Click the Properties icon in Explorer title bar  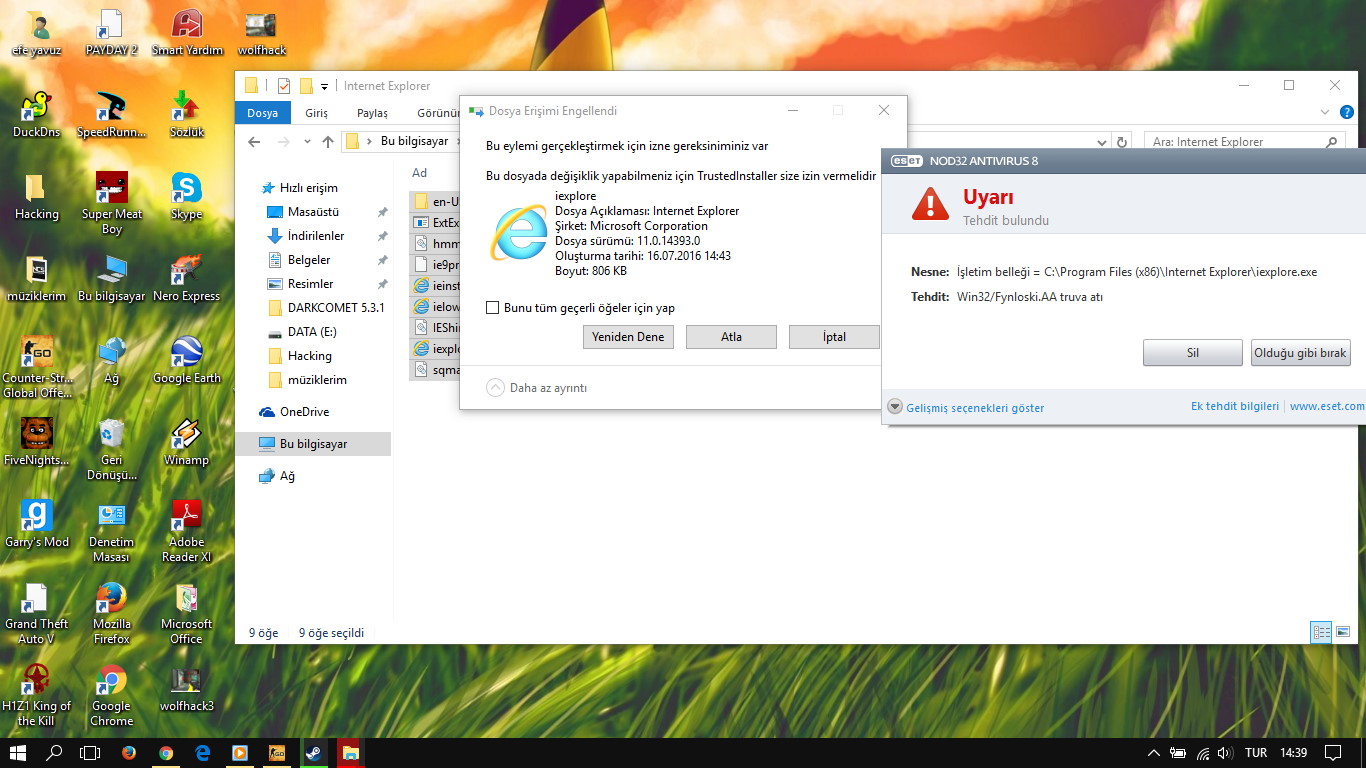[x=284, y=86]
